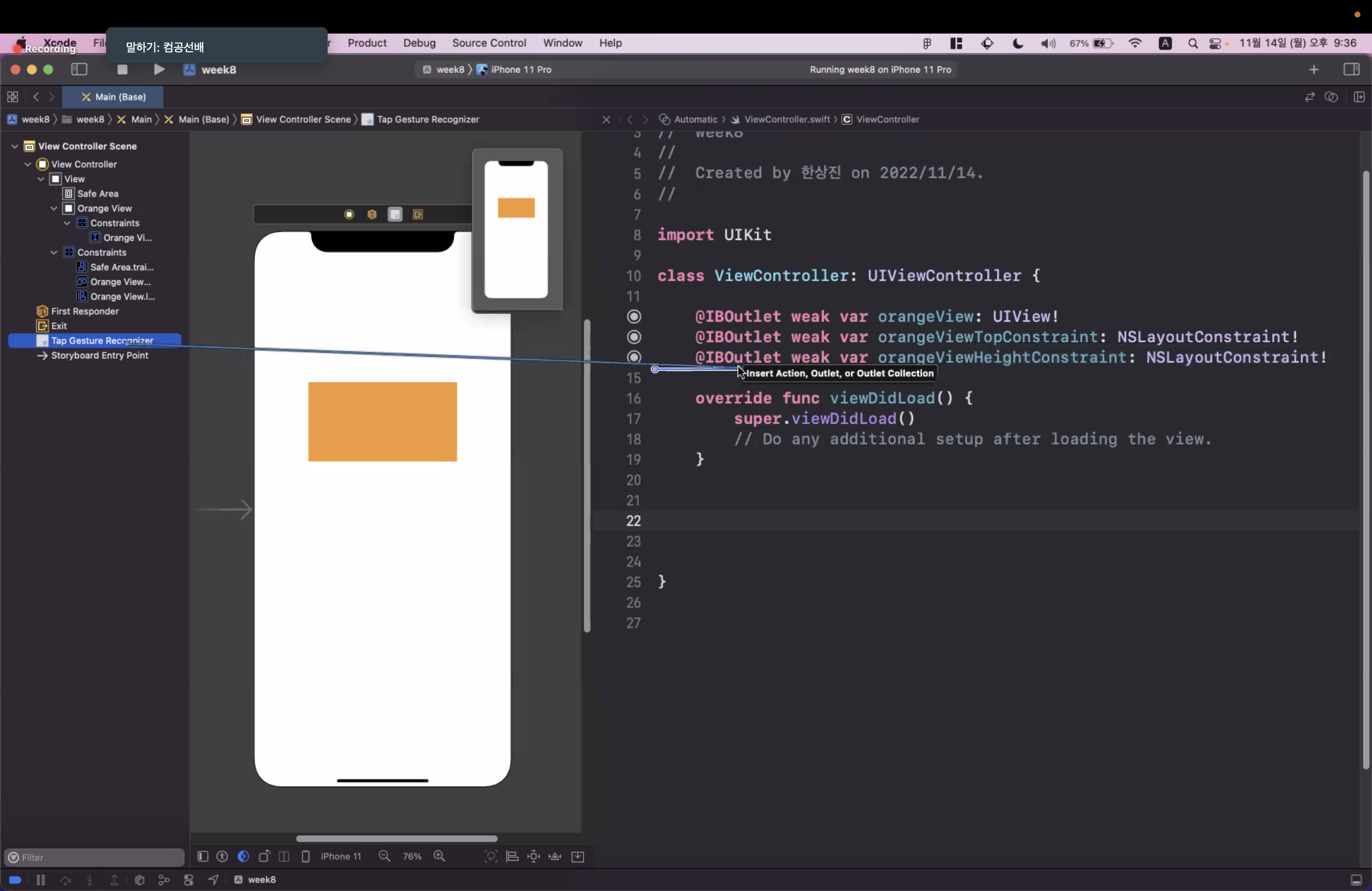This screenshot has width=1372, height=891.
Task: Select Storyboard Entry Point row
Action: point(100,356)
